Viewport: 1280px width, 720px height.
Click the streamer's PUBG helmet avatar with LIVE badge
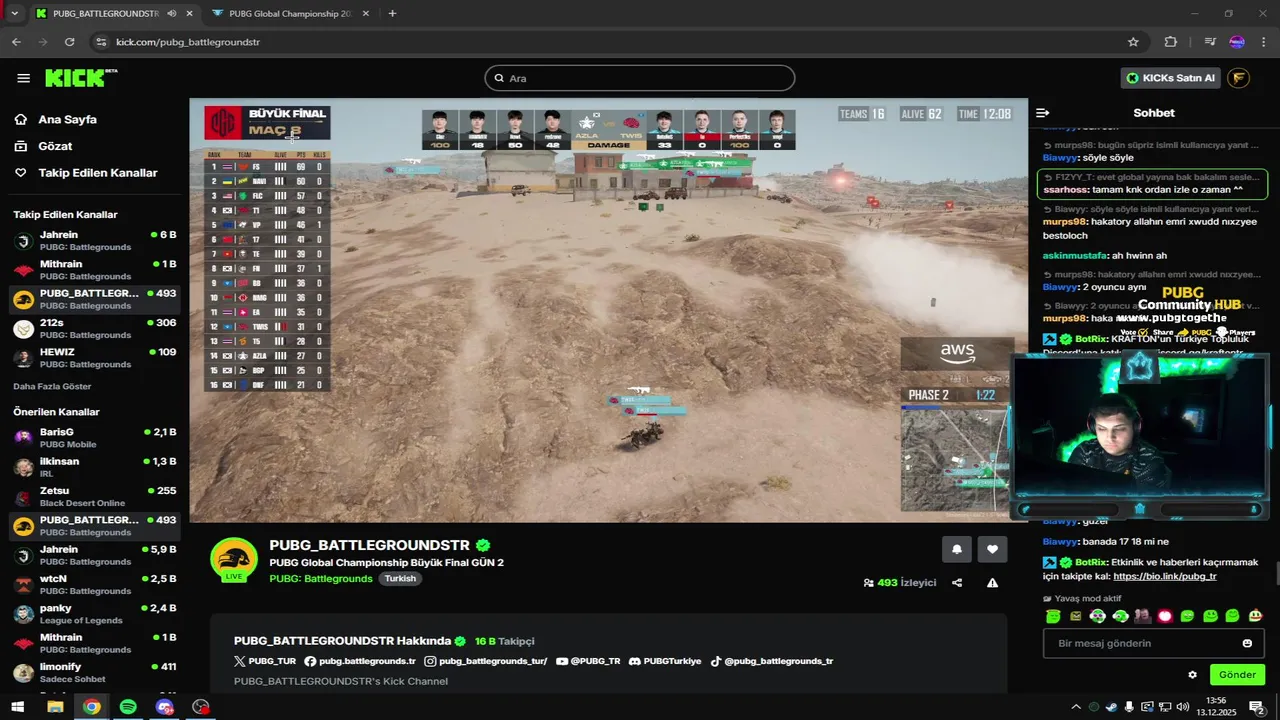point(234,560)
